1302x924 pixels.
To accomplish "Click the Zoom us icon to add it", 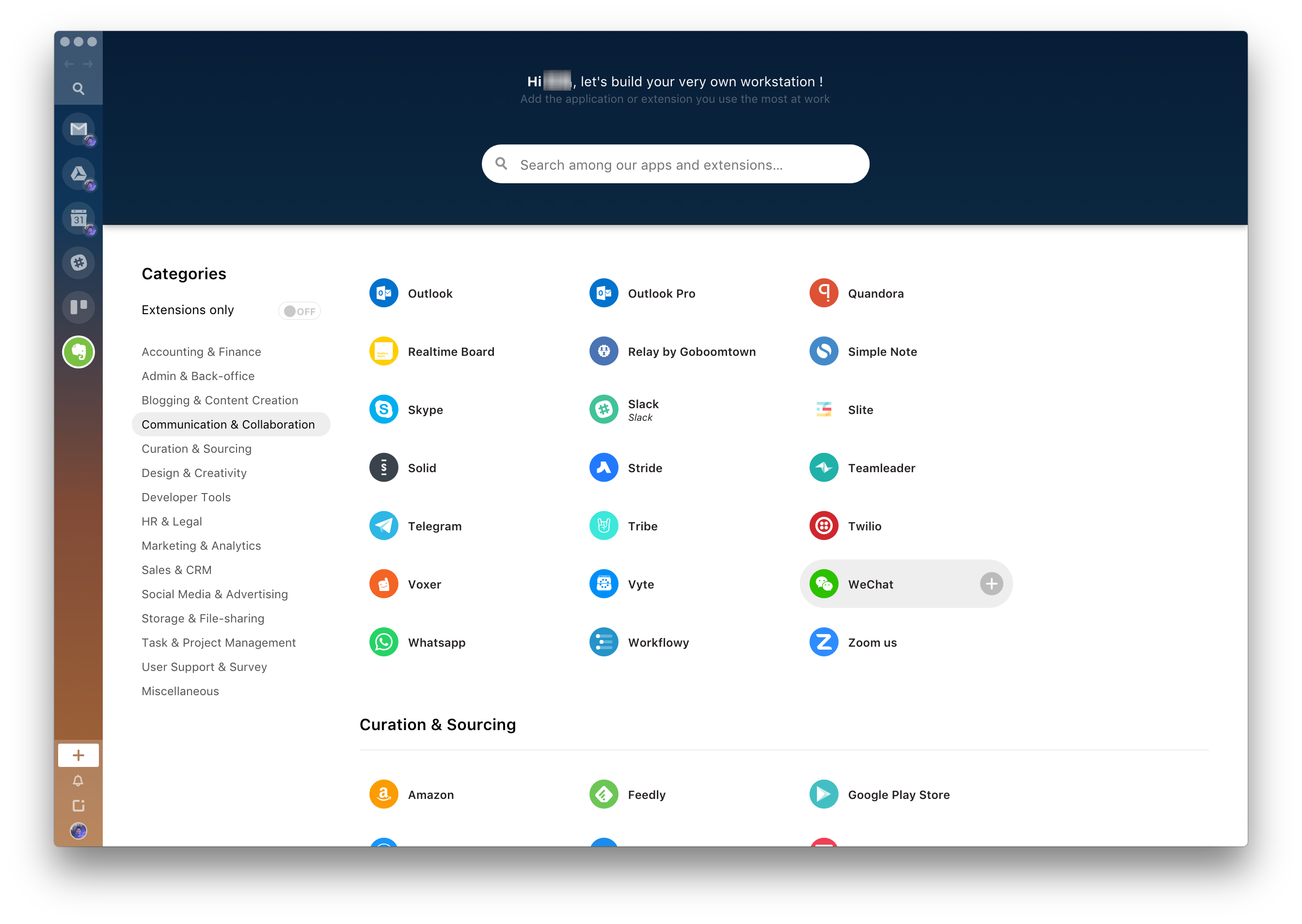I will coord(825,642).
